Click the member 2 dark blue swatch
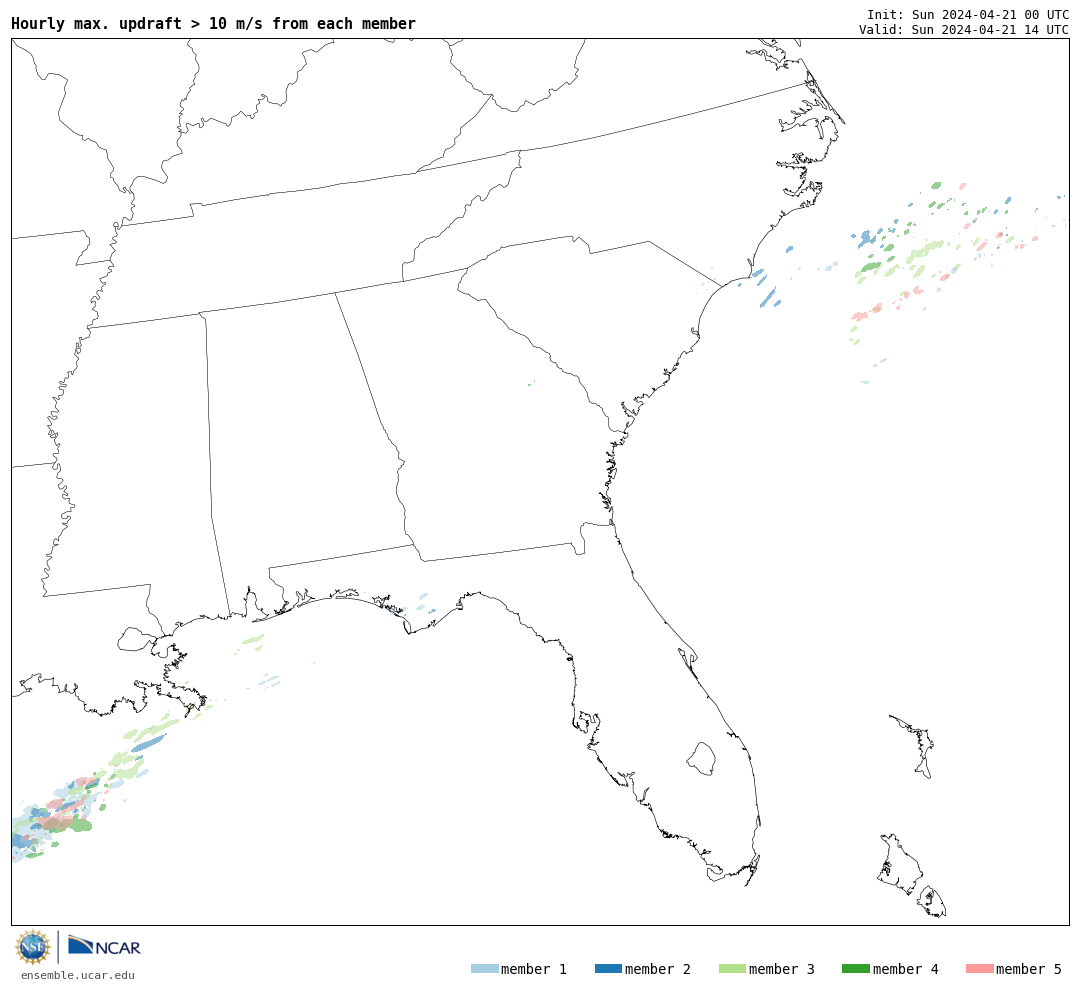Image resolution: width=1080 pixels, height=988 pixels. [608, 968]
